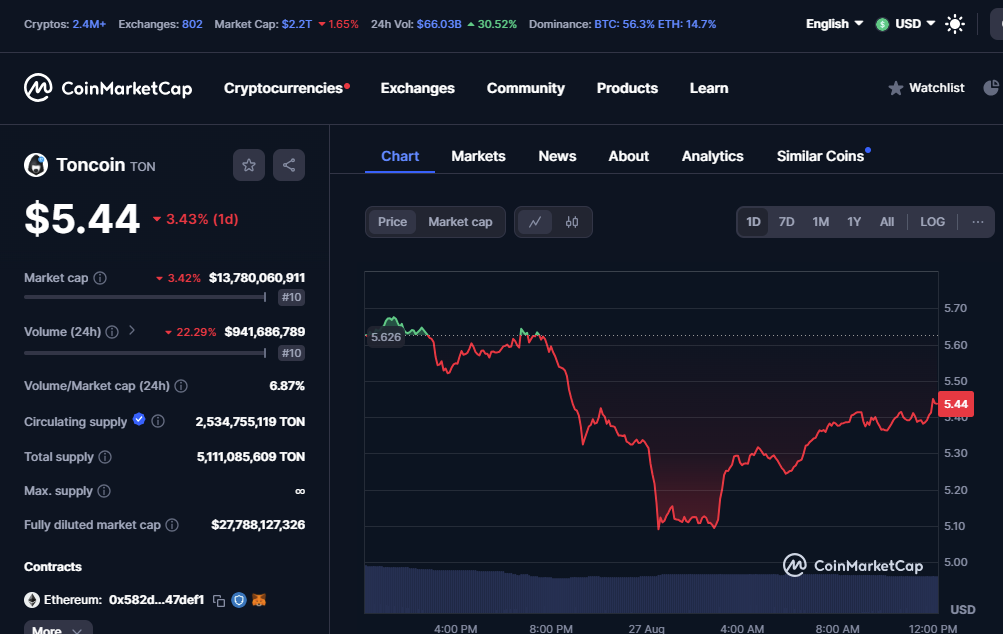The height and width of the screenshot is (634, 1003).
Task: Expand Volume (24h) details chevron
Action: (x=132, y=330)
